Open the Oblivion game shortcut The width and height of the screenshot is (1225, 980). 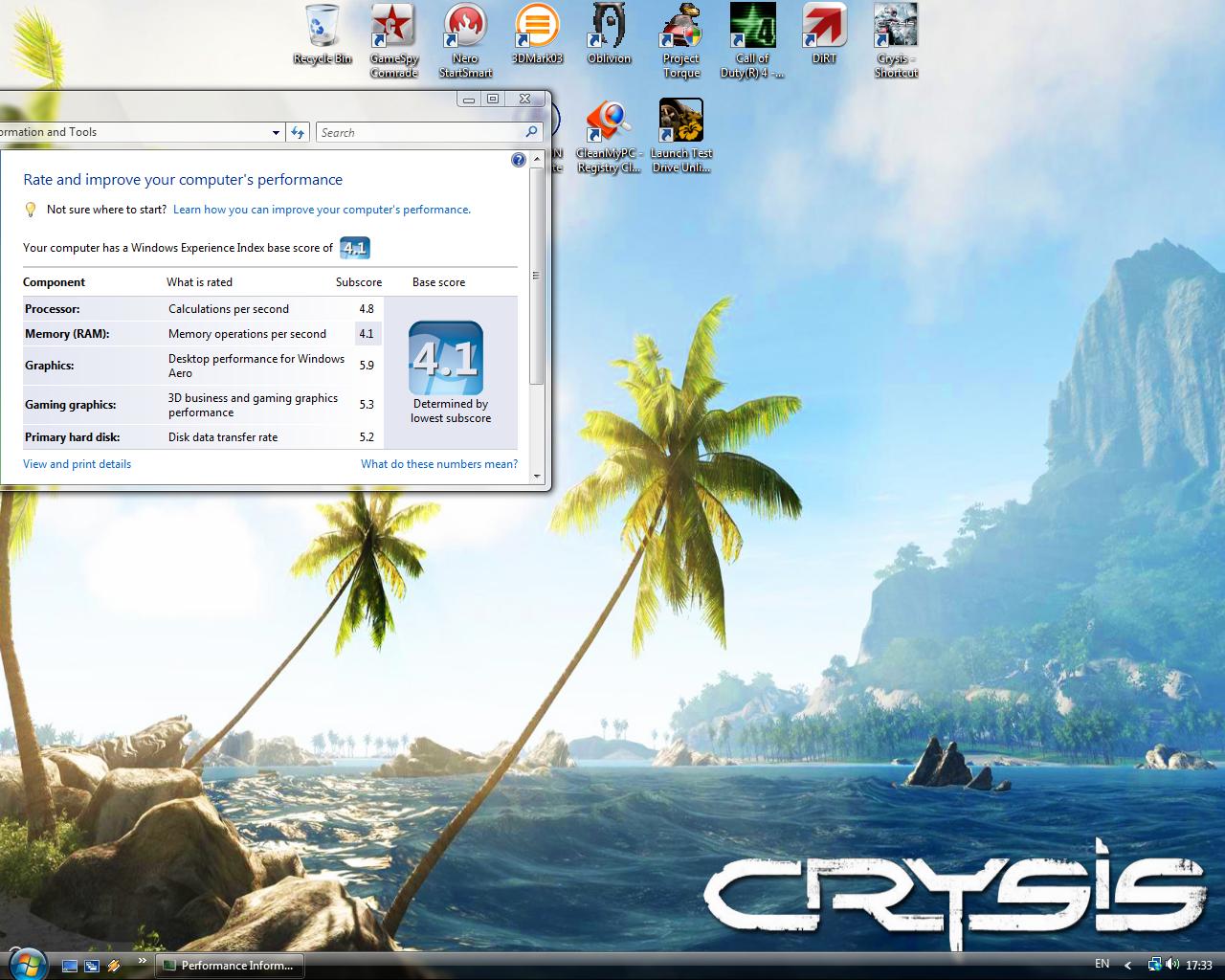(x=609, y=34)
